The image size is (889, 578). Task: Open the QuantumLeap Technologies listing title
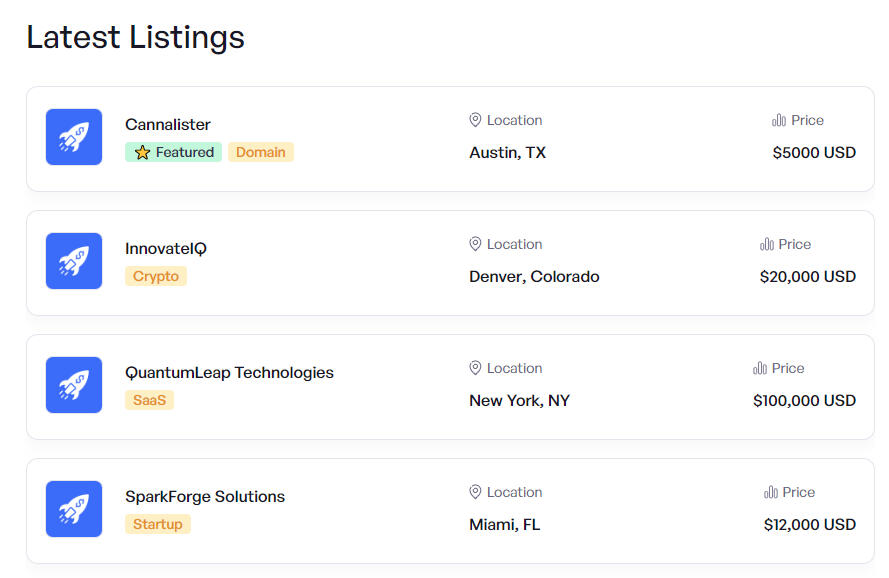click(x=229, y=373)
